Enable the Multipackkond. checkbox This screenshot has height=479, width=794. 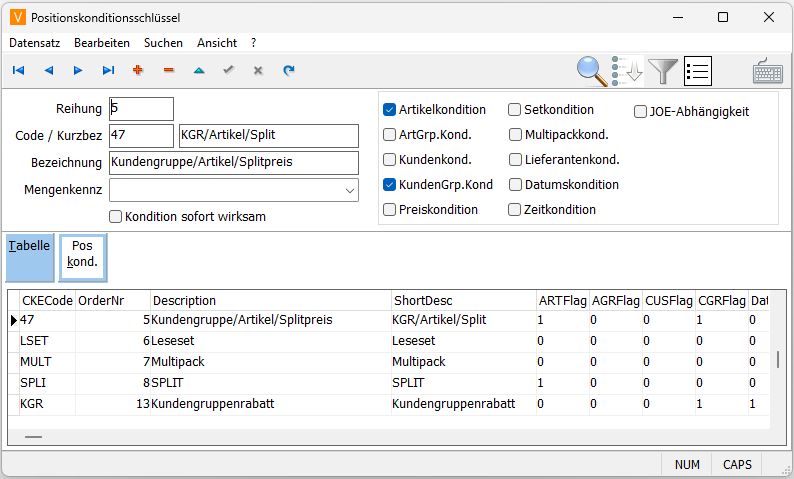coord(515,134)
